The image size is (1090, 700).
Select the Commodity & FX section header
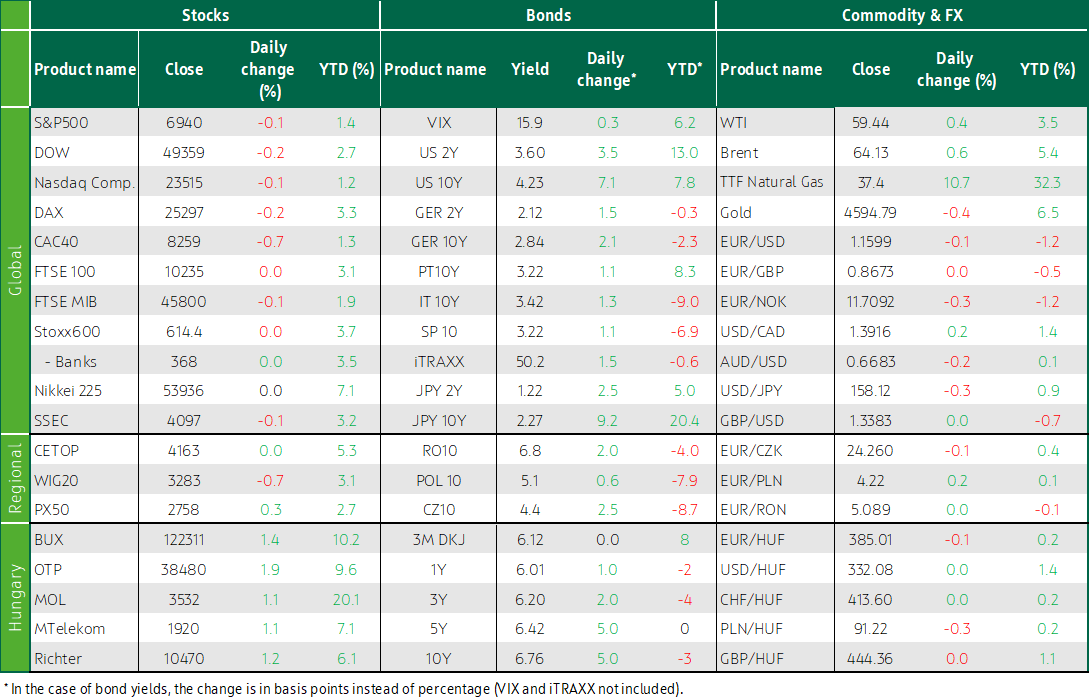(902, 15)
